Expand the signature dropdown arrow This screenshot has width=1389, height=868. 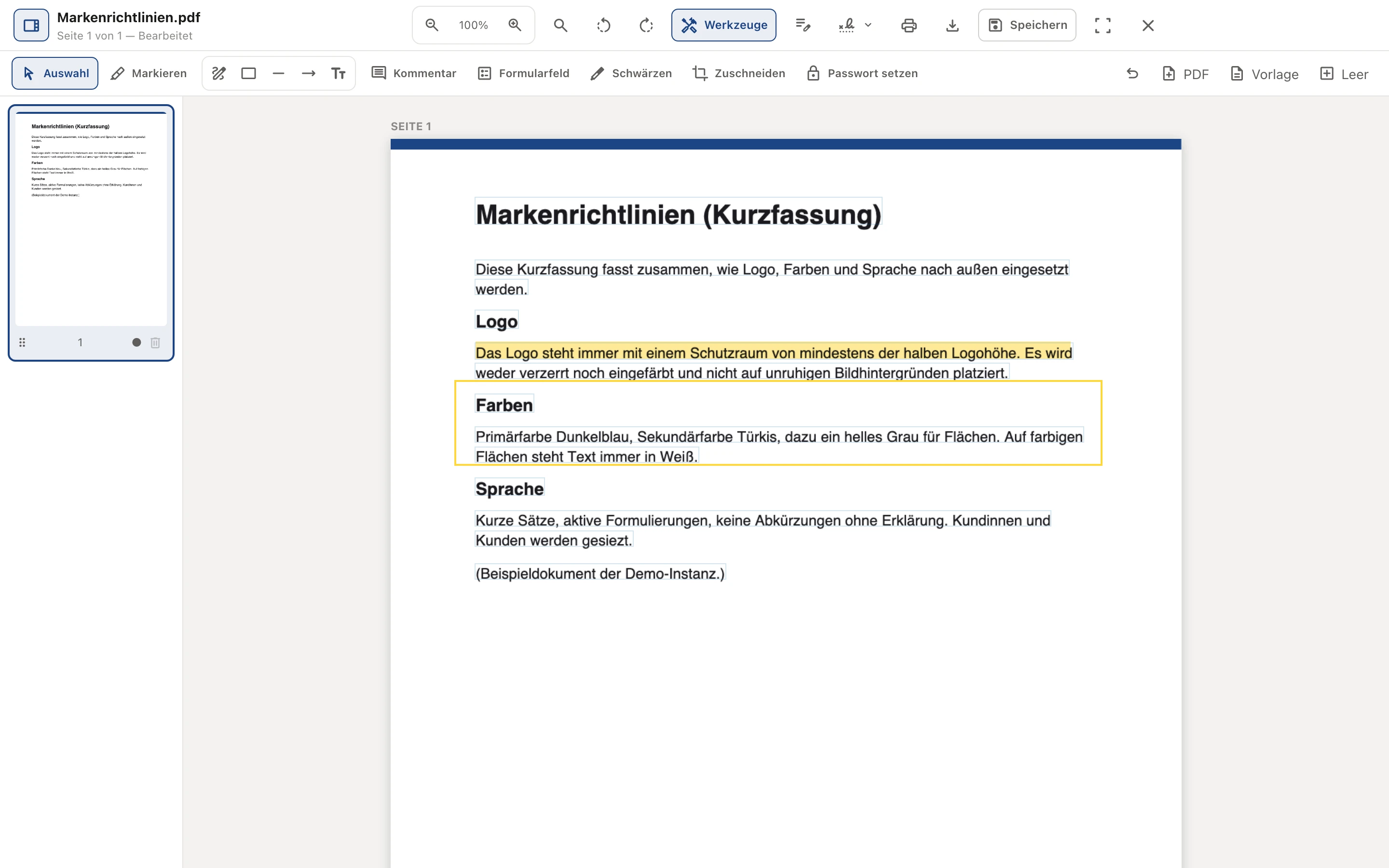pos(869,25)
